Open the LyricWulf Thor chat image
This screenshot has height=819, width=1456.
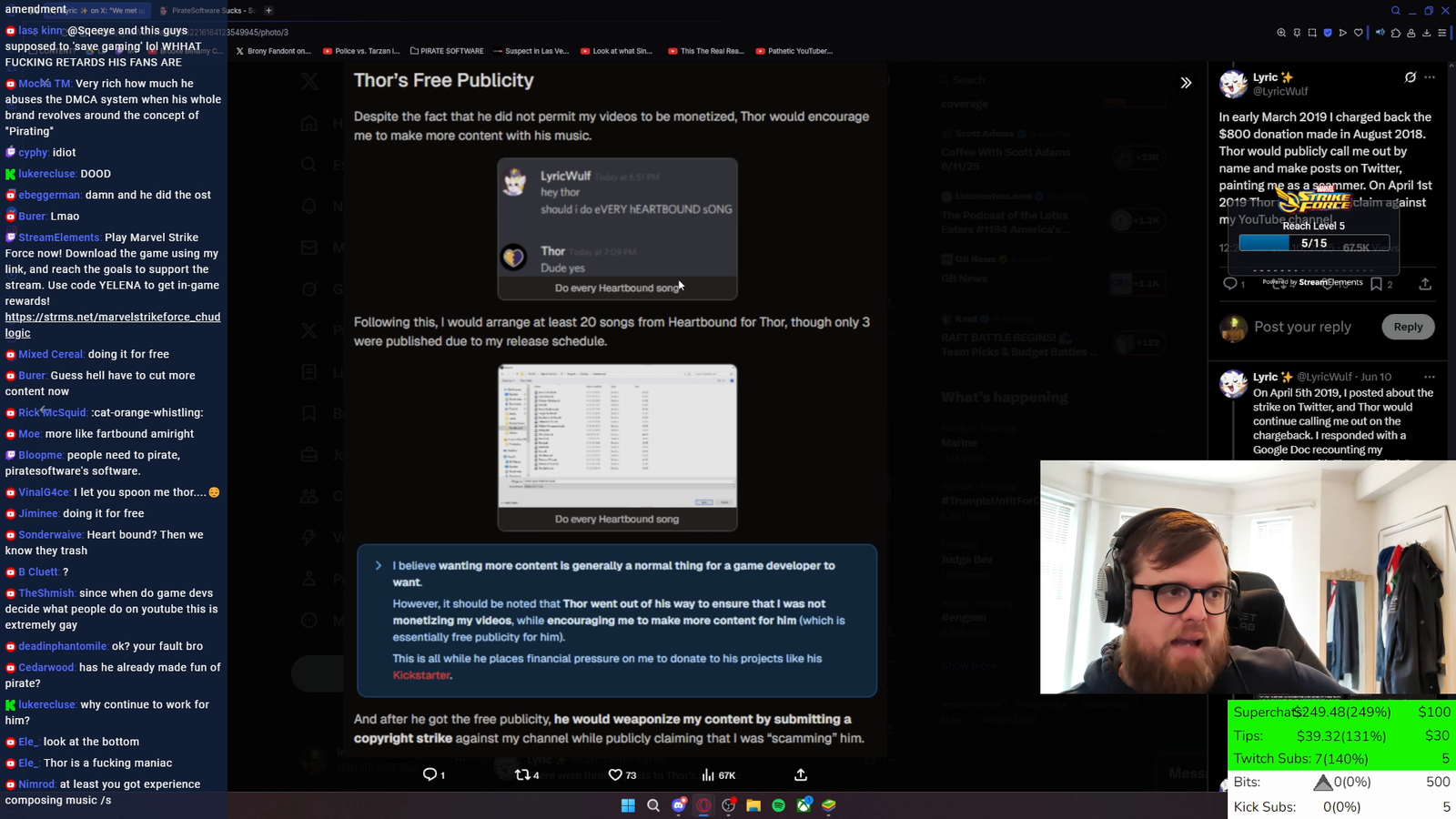(x=617, y=217)
